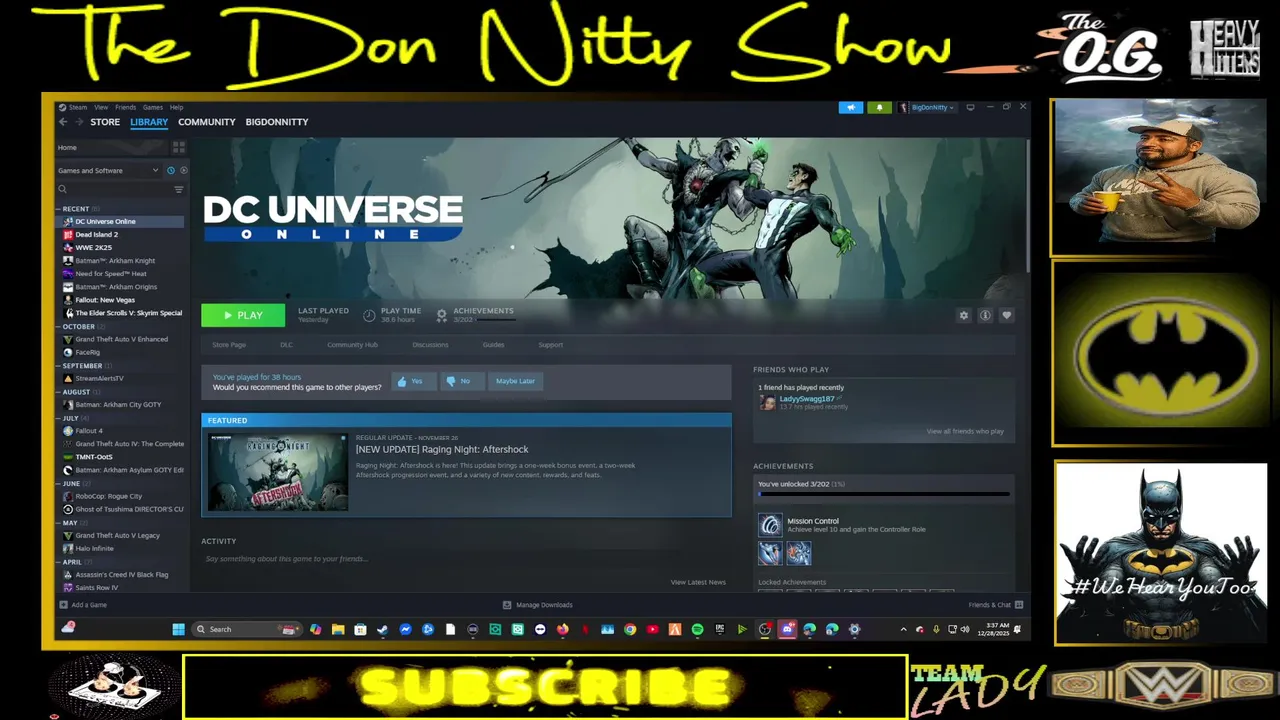Open the Friends menu
Image resolution: width=1280 pixels, height=720 pixels.
(125, 107)
